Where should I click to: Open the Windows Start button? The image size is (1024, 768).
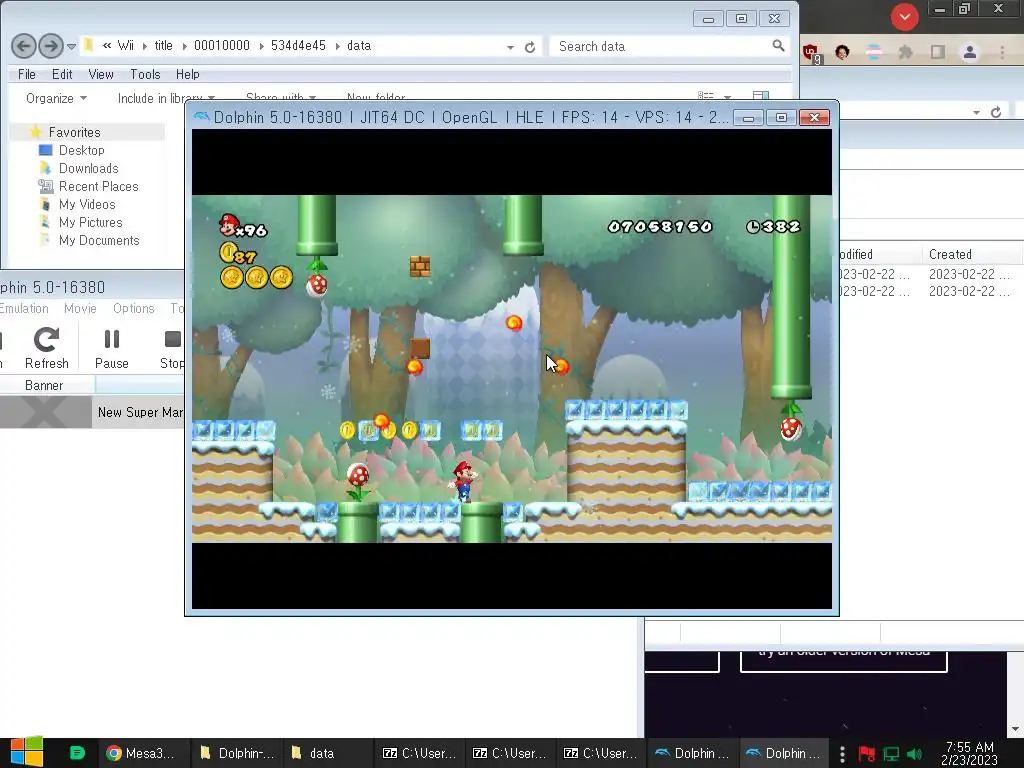tap(26, 753)
